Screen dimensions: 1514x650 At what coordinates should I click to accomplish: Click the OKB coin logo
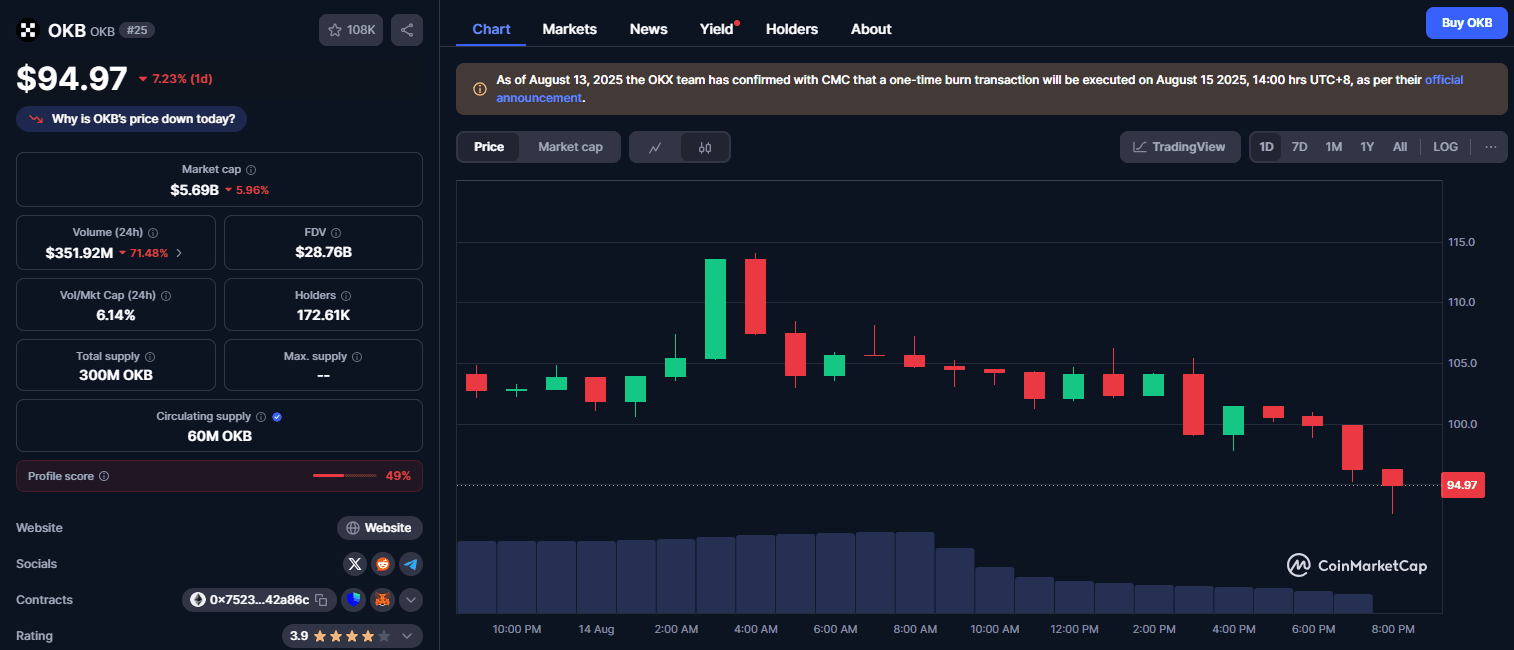pos(28,30)
